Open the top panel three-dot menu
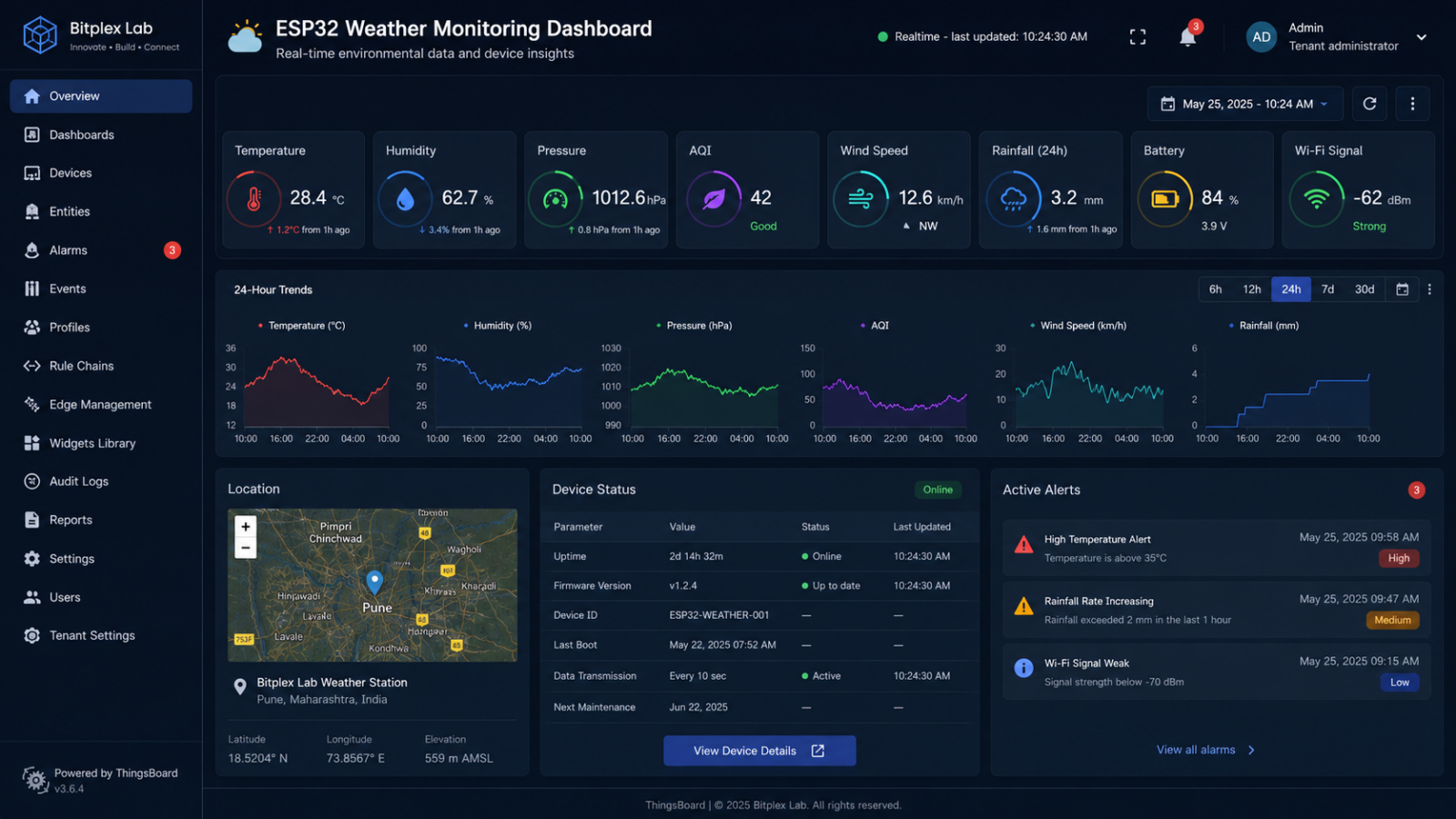Screen dimensions: 1456x819 point(1412,104)
